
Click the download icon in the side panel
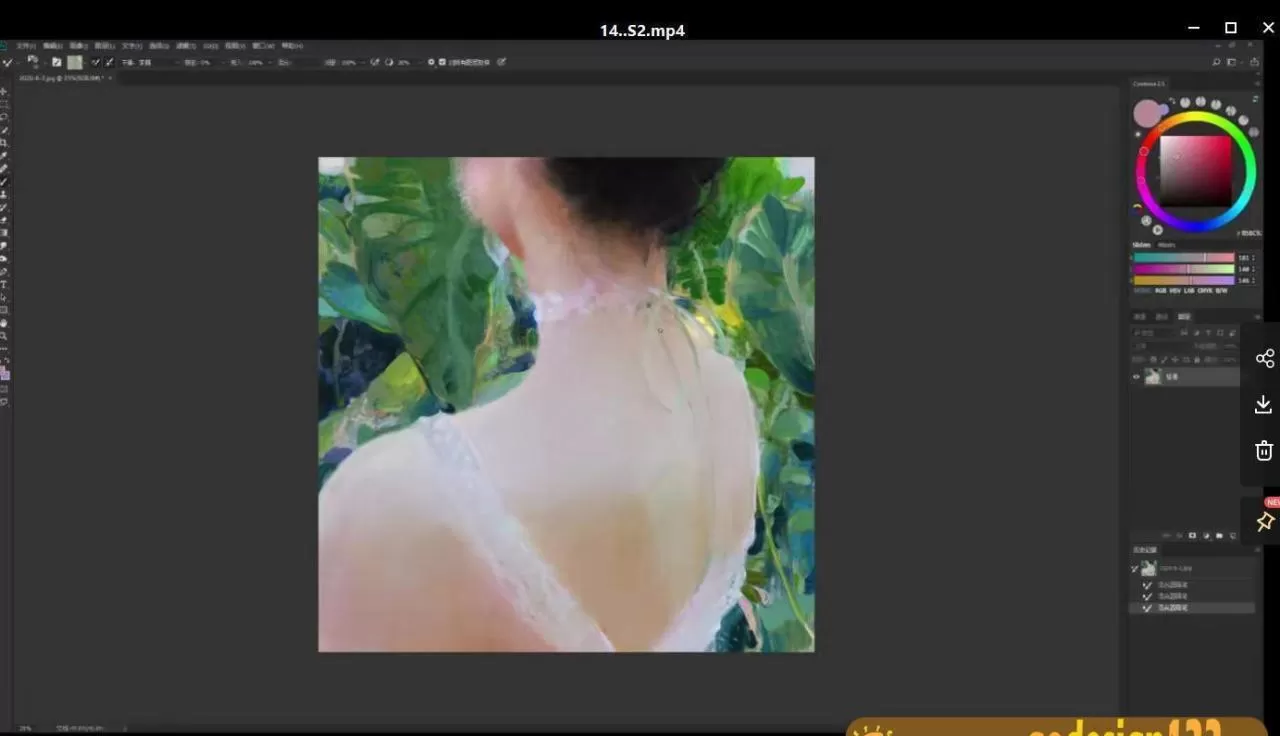tap(1263, 404)
